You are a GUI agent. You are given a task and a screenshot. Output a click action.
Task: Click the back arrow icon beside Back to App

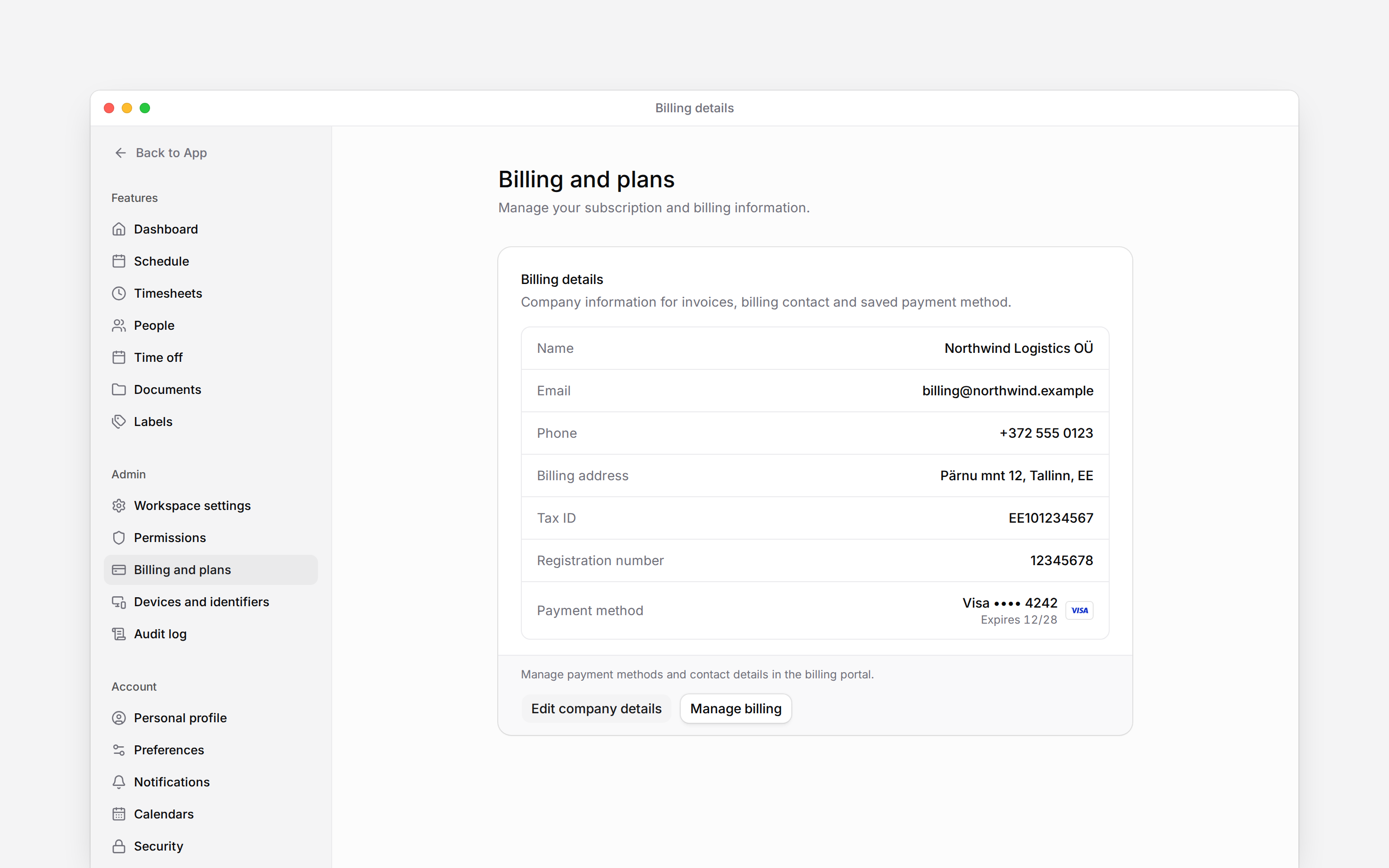click(120, 153)
